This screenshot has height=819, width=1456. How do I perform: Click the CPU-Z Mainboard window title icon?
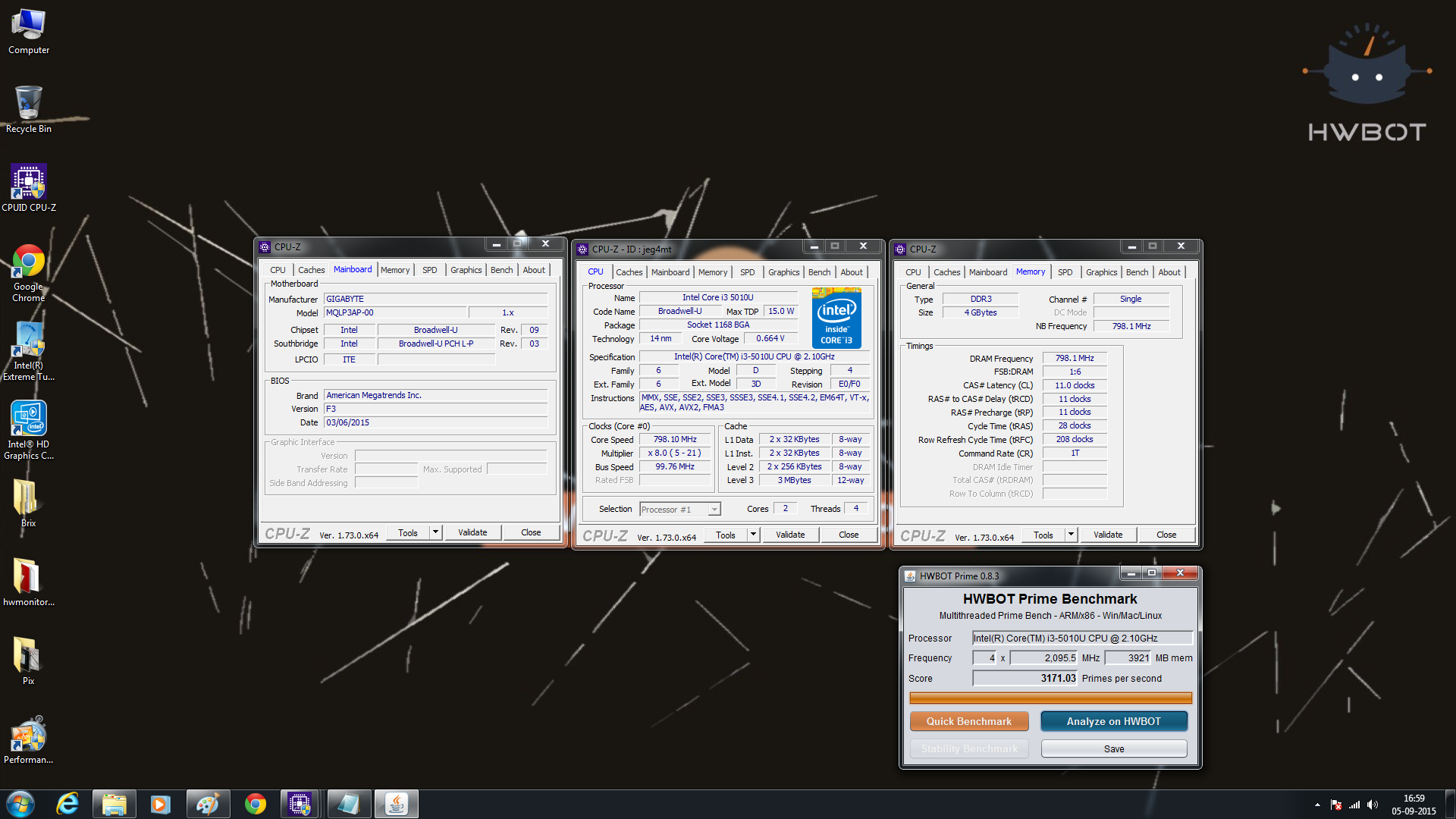coord(265,247)
